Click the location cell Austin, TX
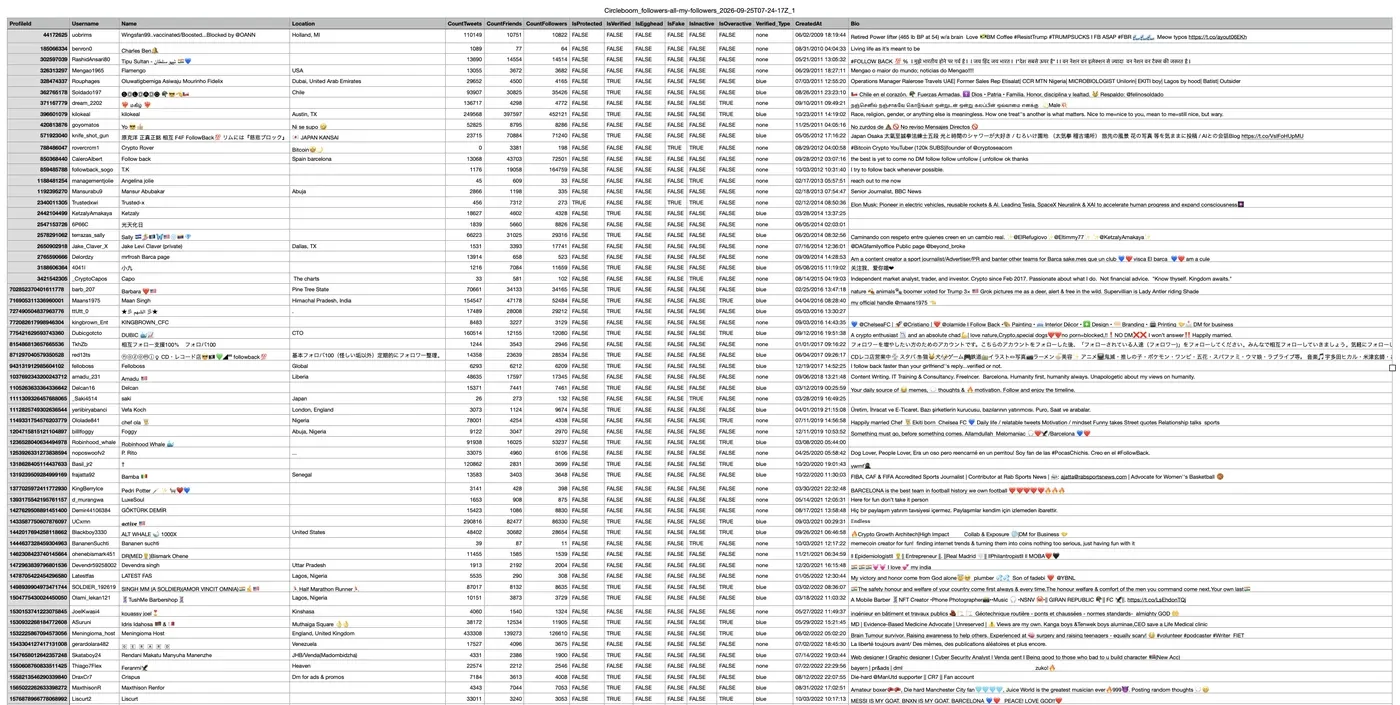The width and height of the screenshot is (1400, 705). point(305,115)
